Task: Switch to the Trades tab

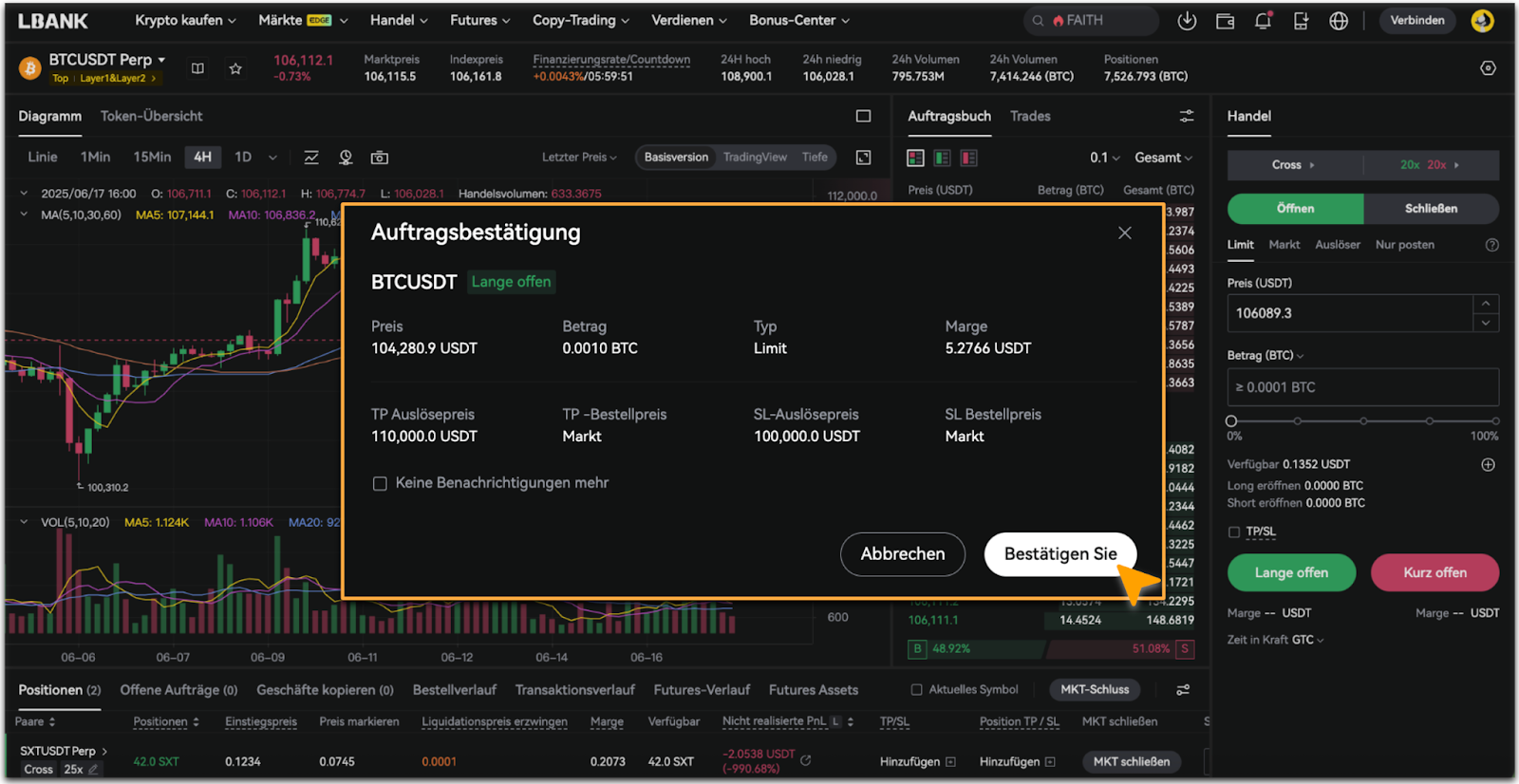Action: 1030,116
